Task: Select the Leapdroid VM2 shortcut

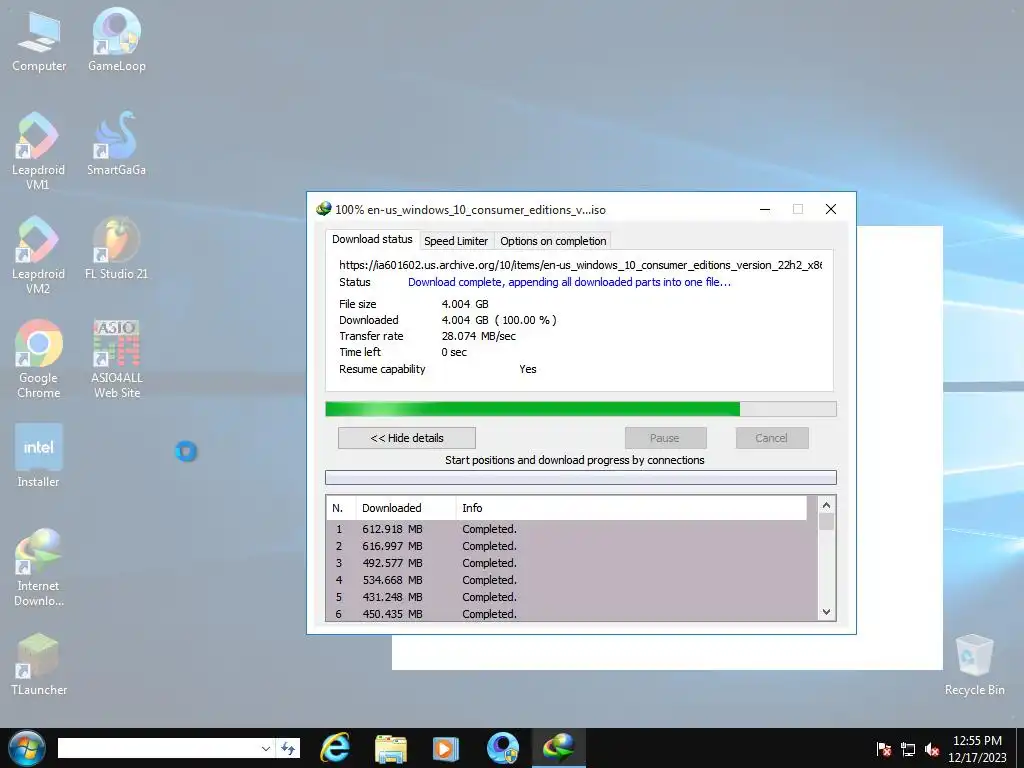Action: (x=38, y=255)
